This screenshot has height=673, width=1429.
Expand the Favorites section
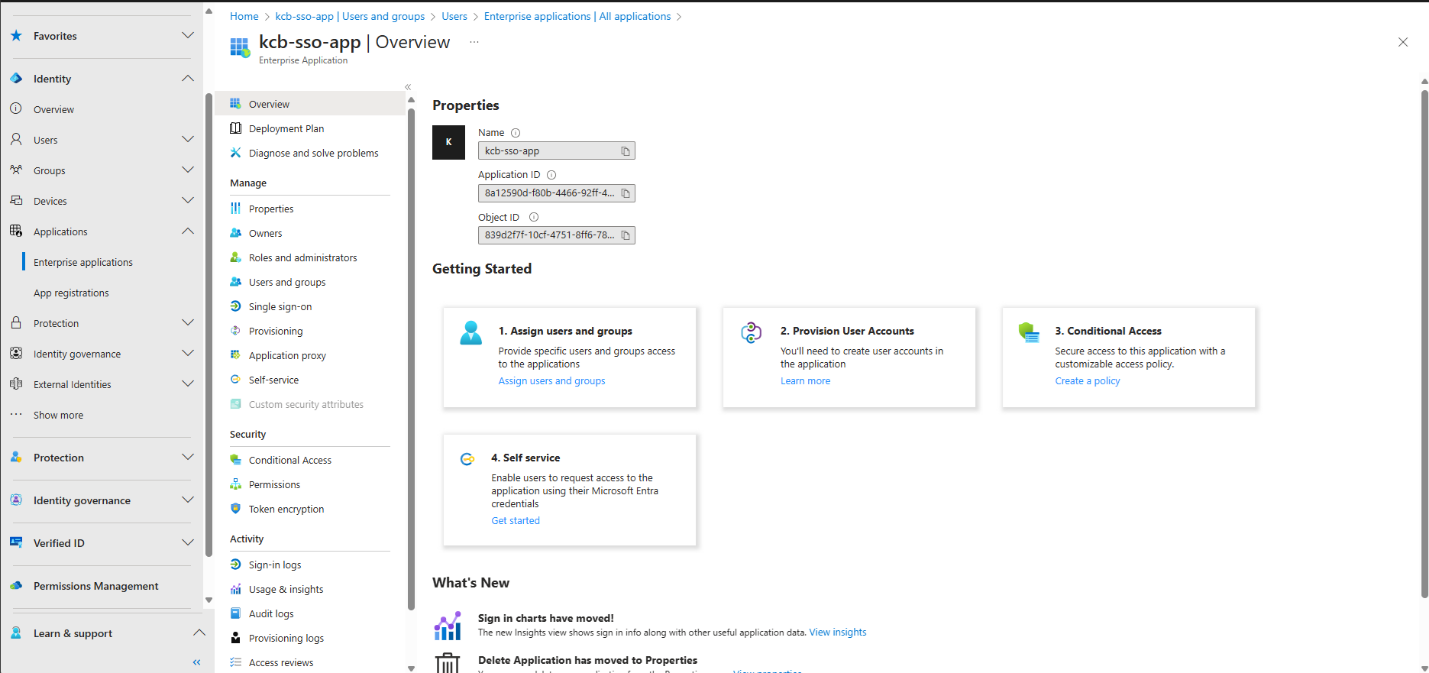[x=188, y=36]
